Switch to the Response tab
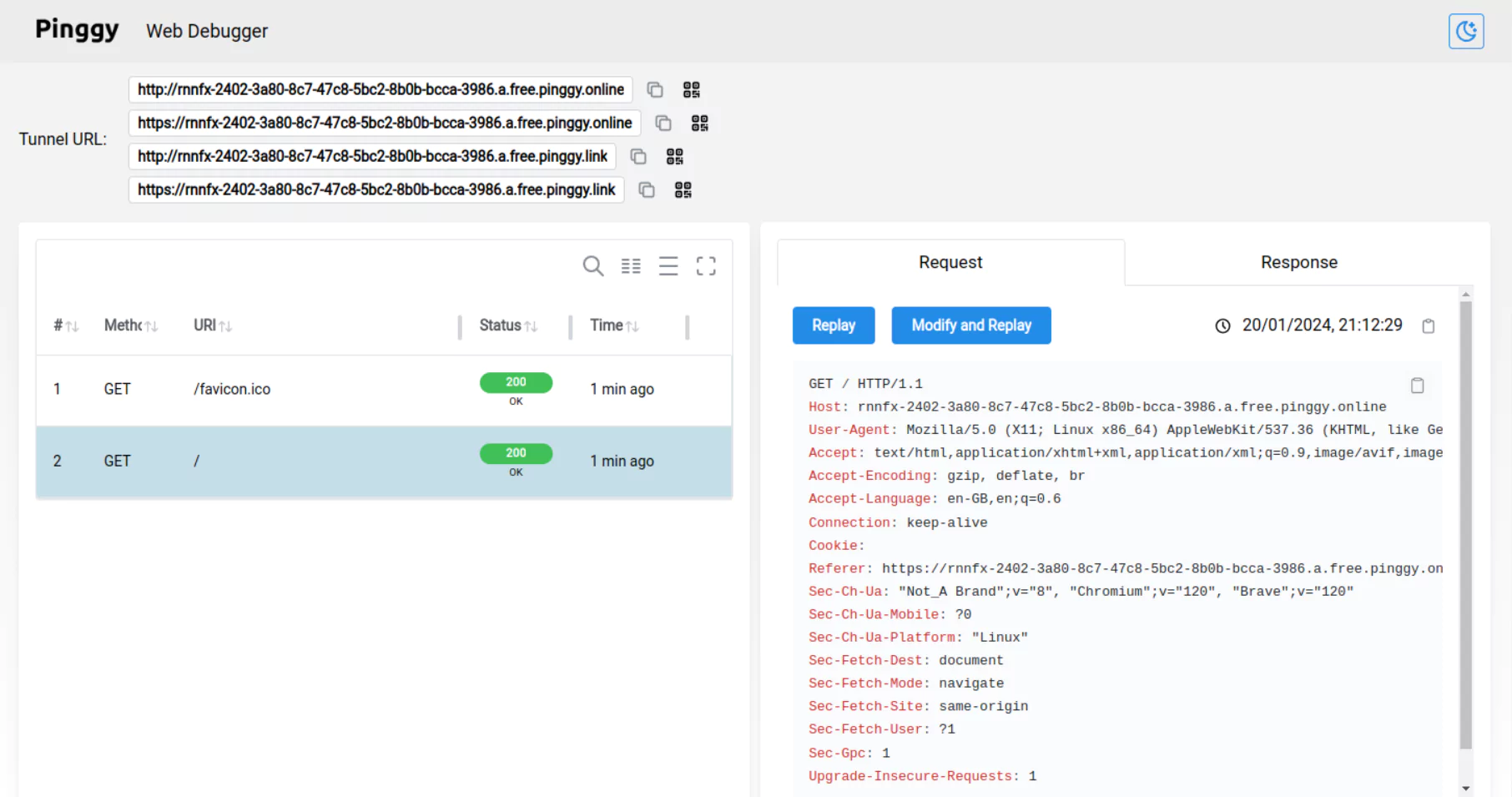1512x797 pixels. pos(1299,262)
